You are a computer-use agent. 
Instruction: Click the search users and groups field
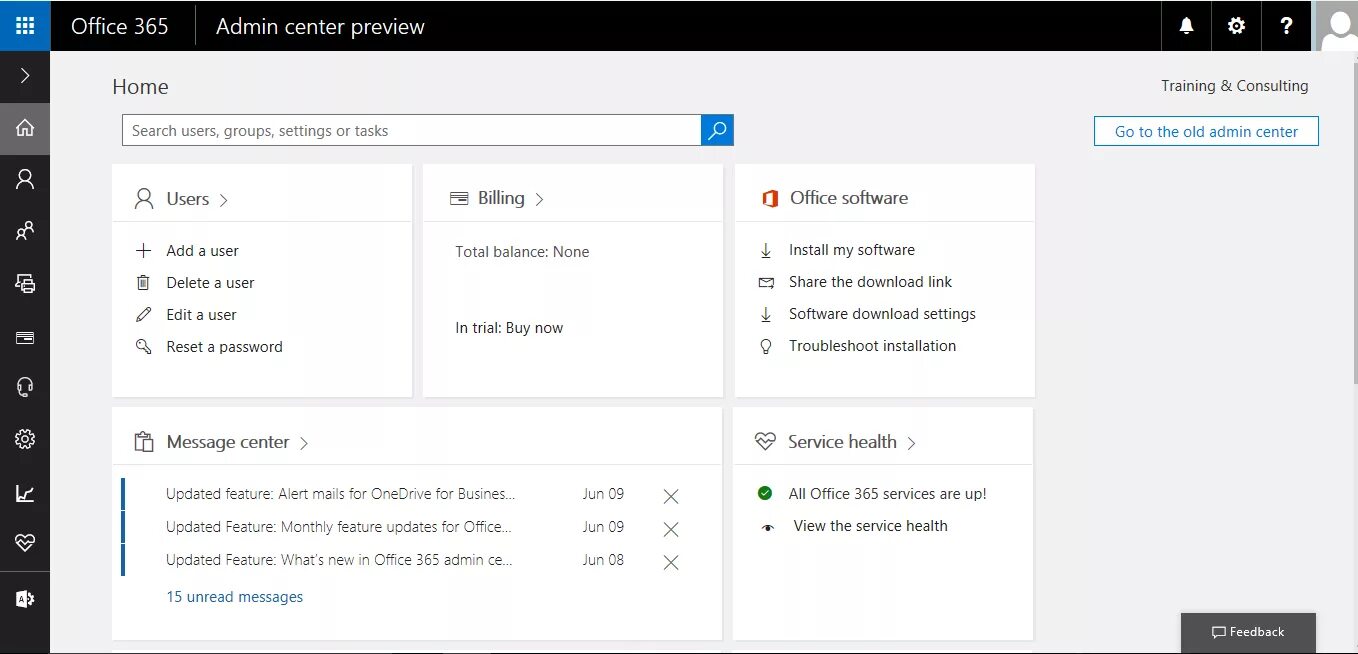[411, 130]
